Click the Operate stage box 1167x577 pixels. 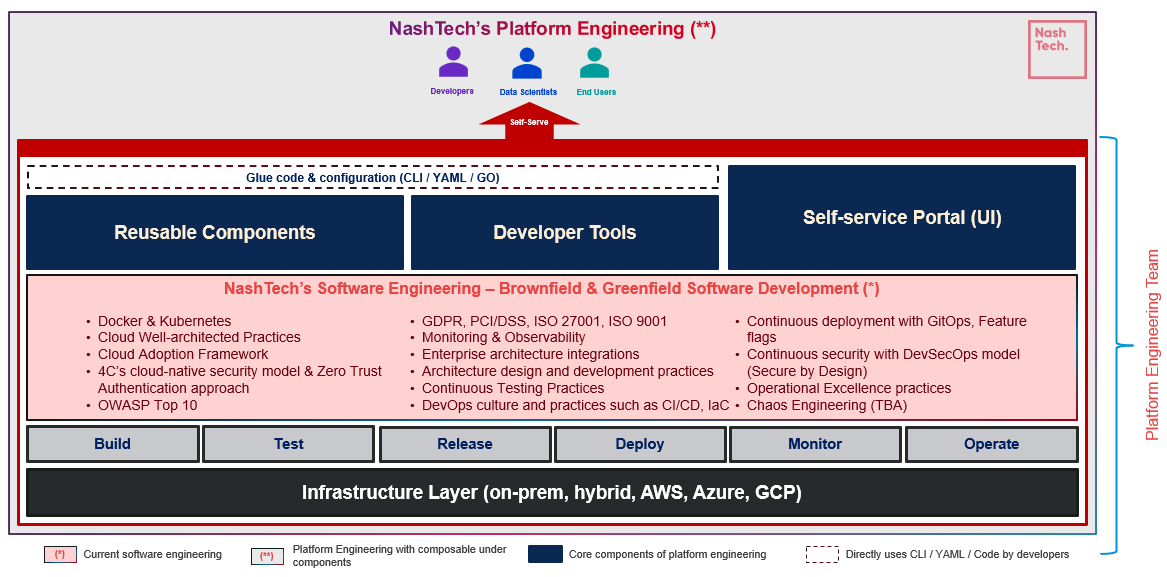click(x=991, y=444)
